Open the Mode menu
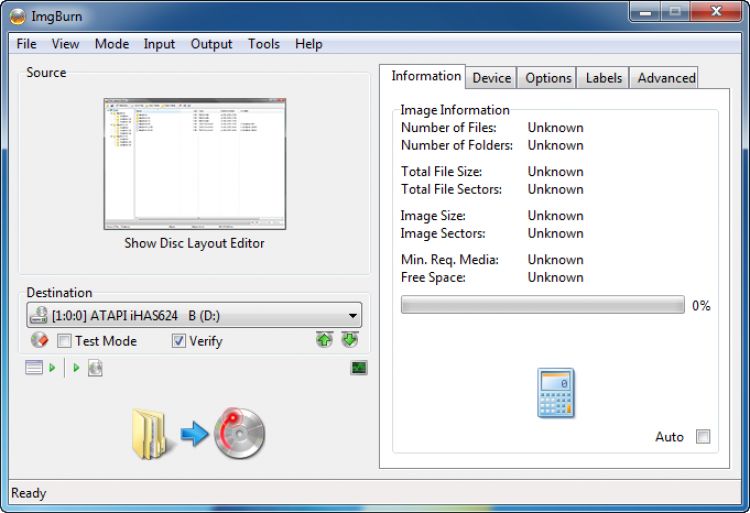This screenshot has height=513, width=750. pyautogui.click(x=112, y=44)
